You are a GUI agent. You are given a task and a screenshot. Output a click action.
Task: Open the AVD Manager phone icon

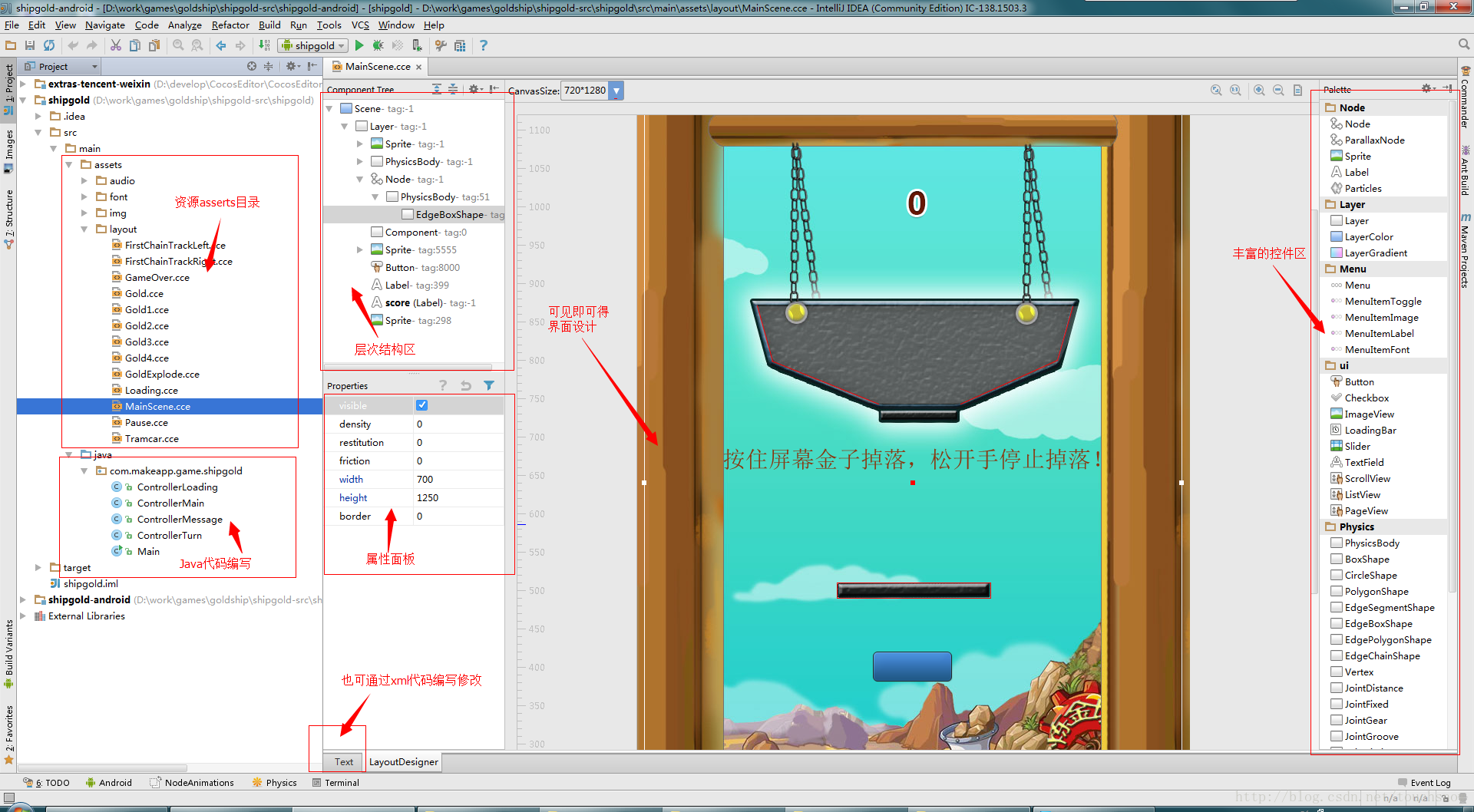417,45
